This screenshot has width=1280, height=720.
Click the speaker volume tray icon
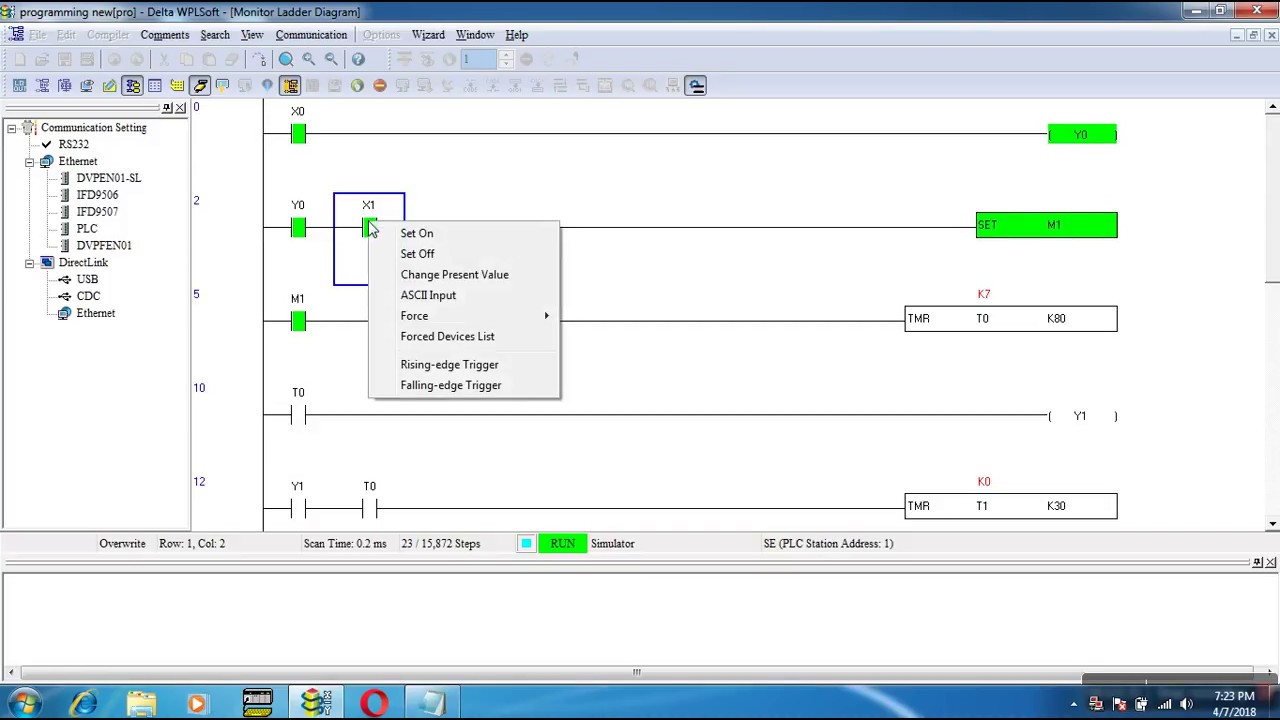(x=1186, y=704)
